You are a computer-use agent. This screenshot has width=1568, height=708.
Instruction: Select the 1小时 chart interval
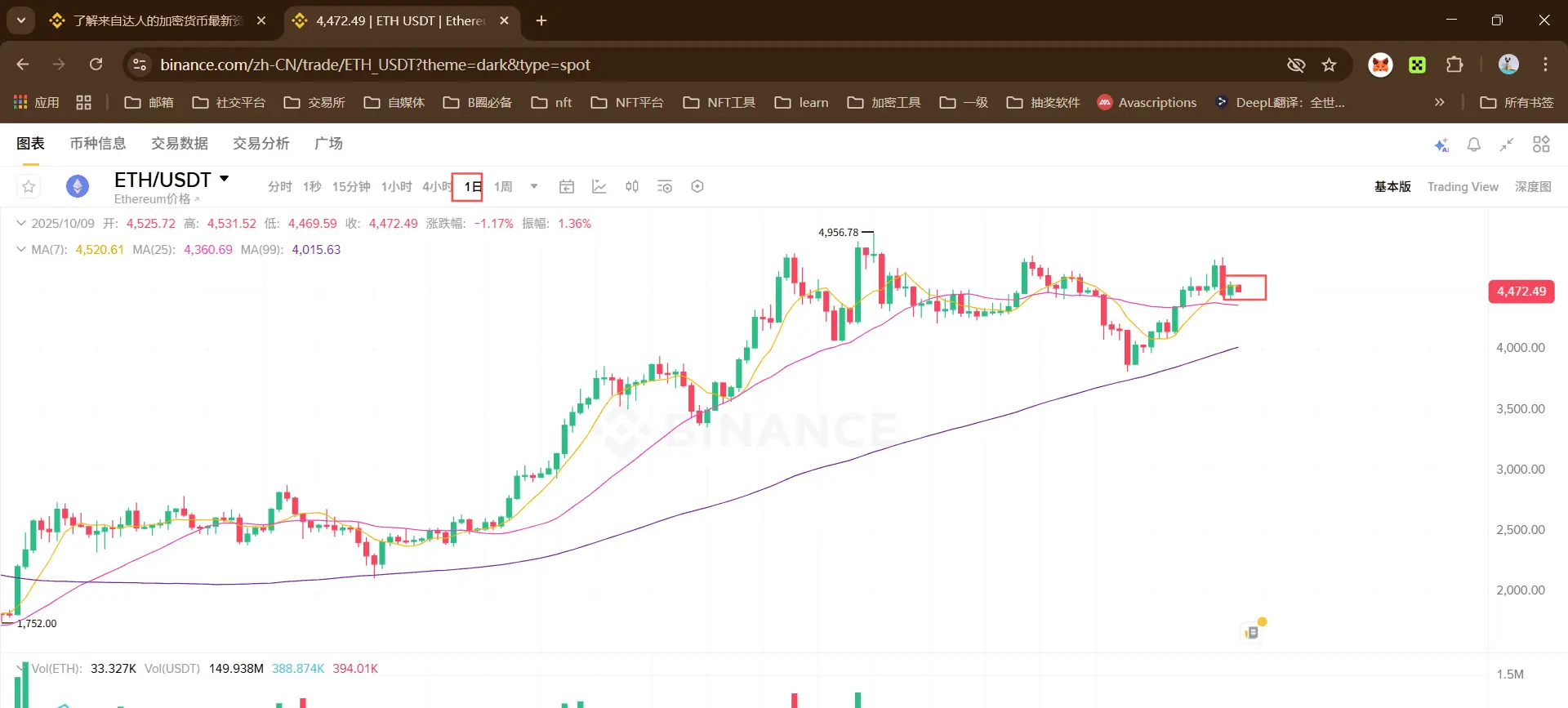point(396,187)
